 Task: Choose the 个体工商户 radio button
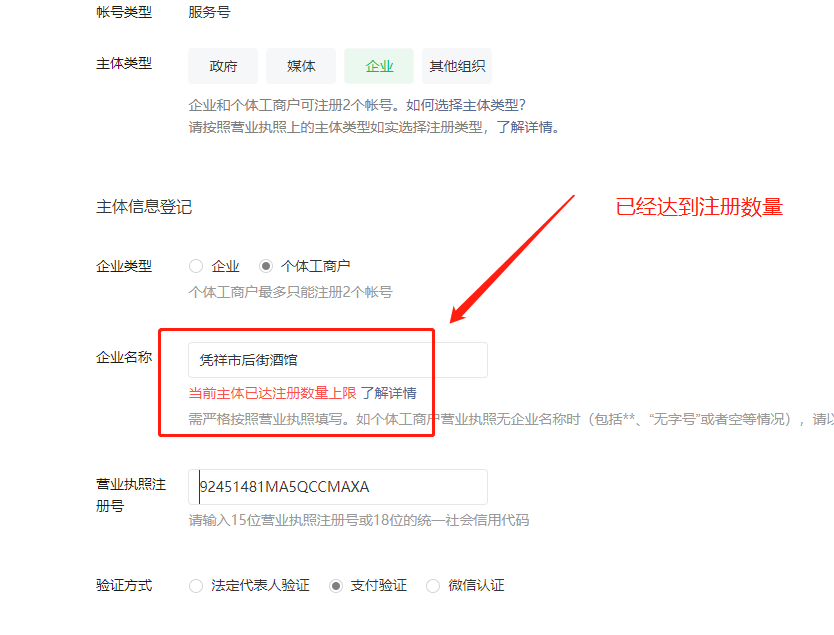pyautogui.click(x=266, y=266)
